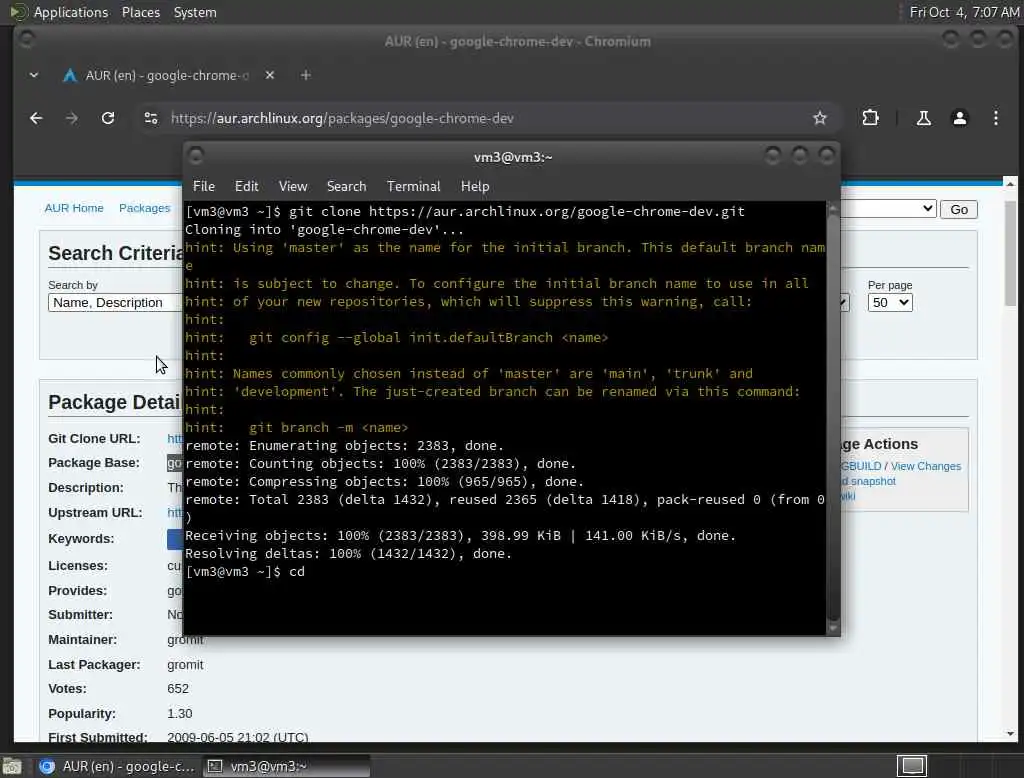
Task: Go back with Chromium's back arrow
Action: [x=36, y=118]
